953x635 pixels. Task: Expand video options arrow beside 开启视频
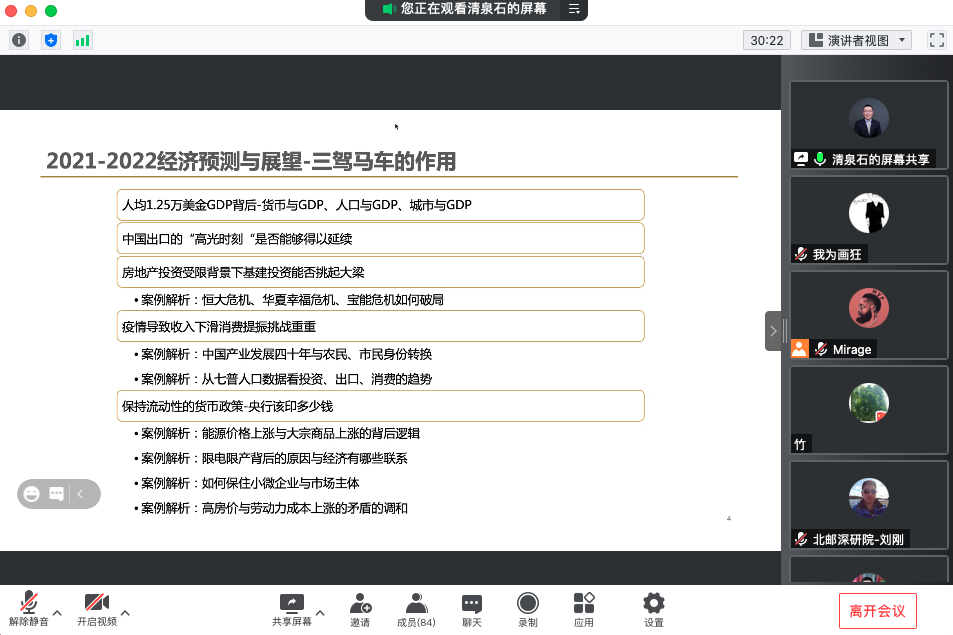125,612
